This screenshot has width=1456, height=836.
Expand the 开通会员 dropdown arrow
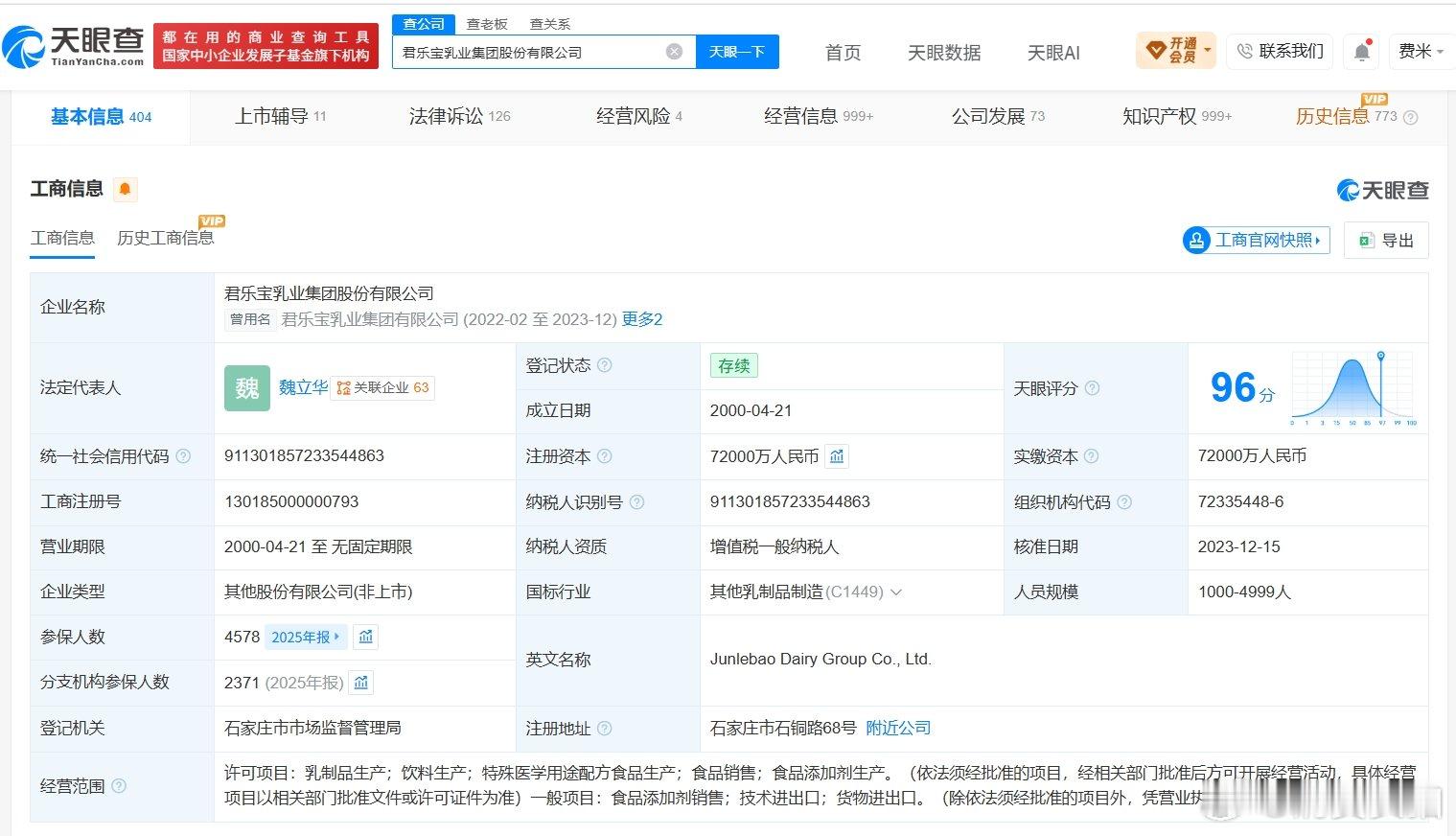click(1207, 50)
